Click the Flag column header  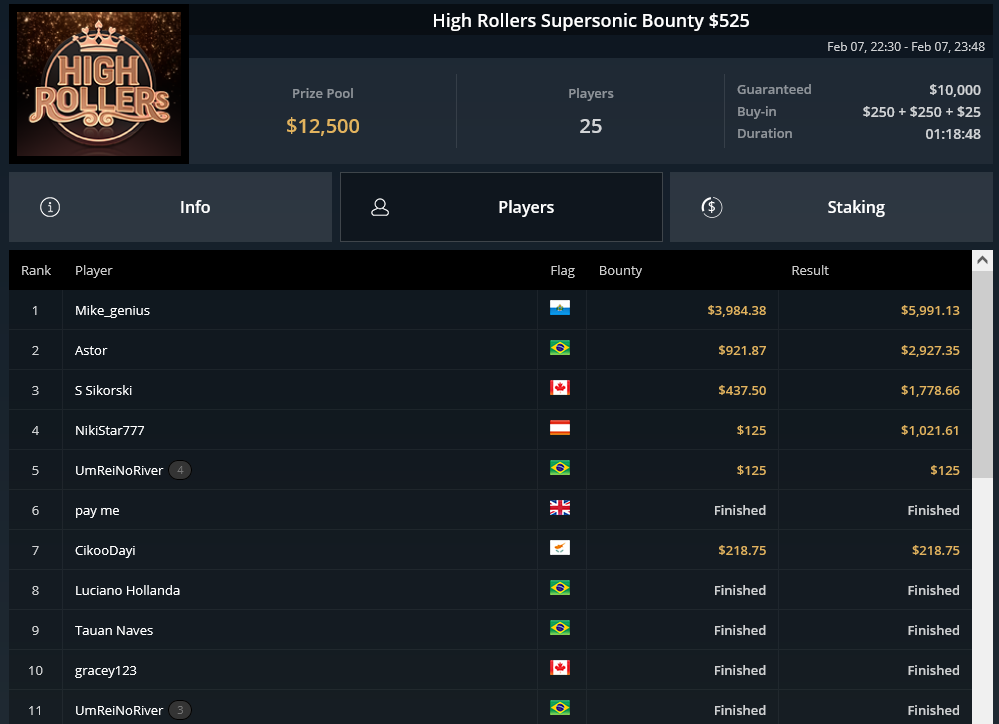(563, 270)
